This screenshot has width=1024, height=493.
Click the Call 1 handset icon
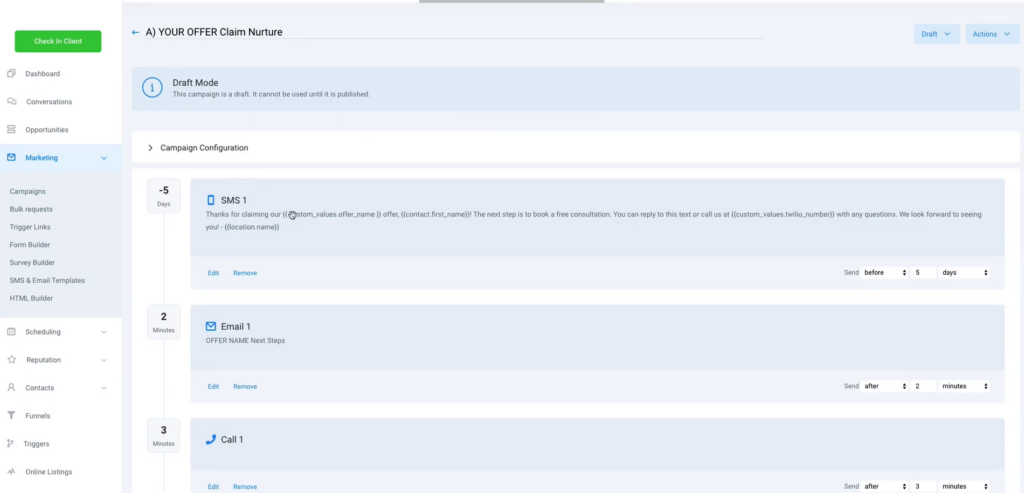211,439
